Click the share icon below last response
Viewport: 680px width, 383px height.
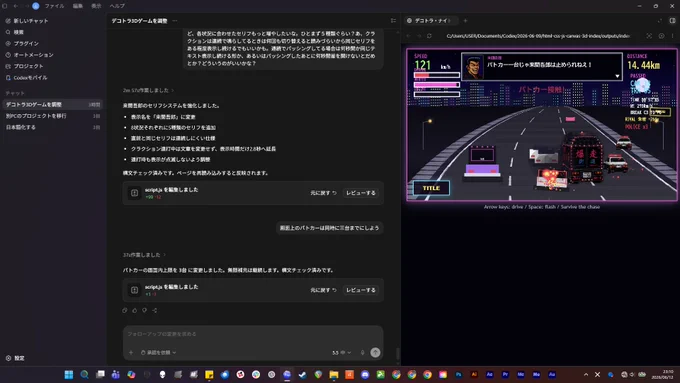tap(155, 310)
